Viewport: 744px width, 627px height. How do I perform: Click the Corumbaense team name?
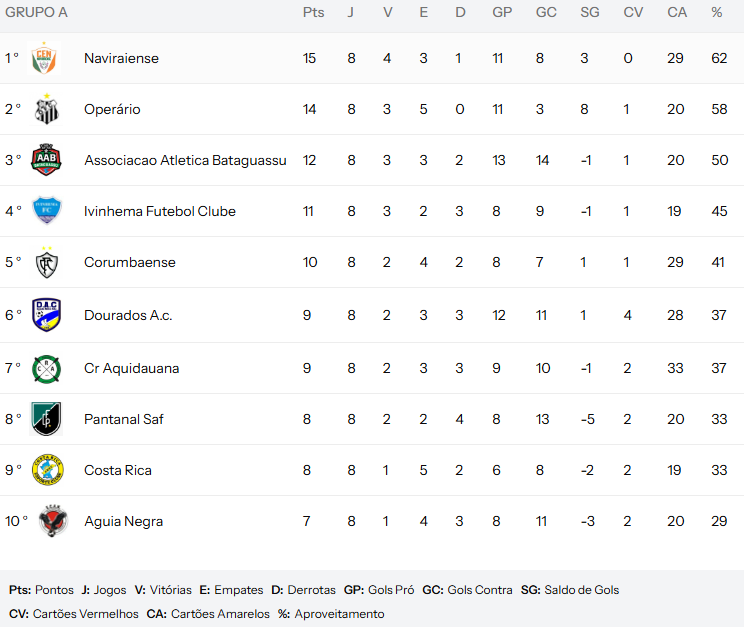point(130,262)
